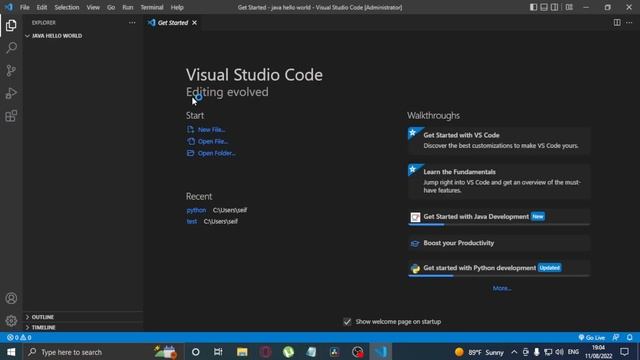640x360 pixels.
Task: Close the Get Started tab
Action: pos(194,23)
